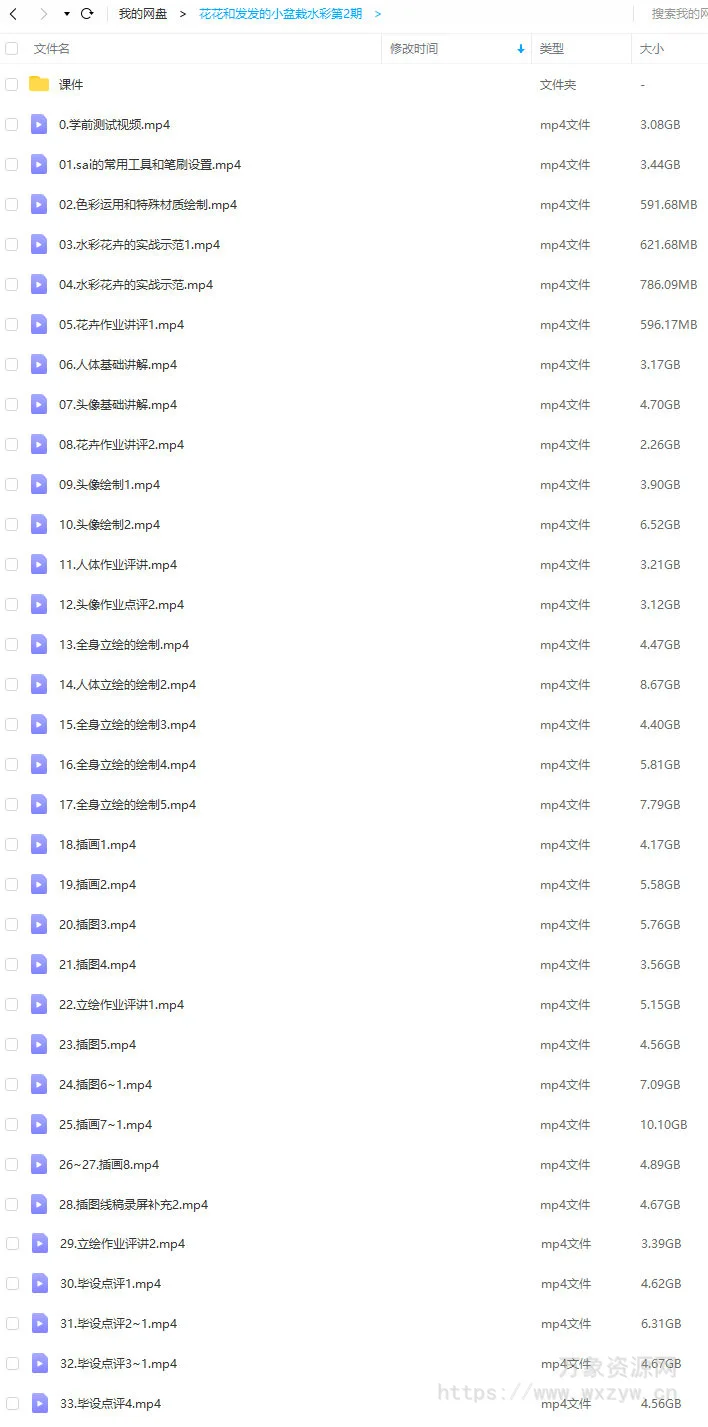The width and height of the screenshot is (708, 1427).
Task: Check the box for 课件 folder
Action: [12, 85]
